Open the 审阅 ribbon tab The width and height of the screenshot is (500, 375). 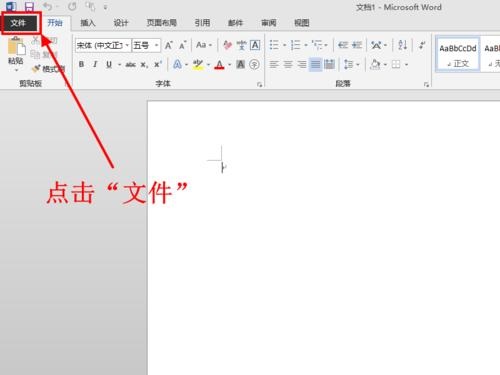coord(269,23)
